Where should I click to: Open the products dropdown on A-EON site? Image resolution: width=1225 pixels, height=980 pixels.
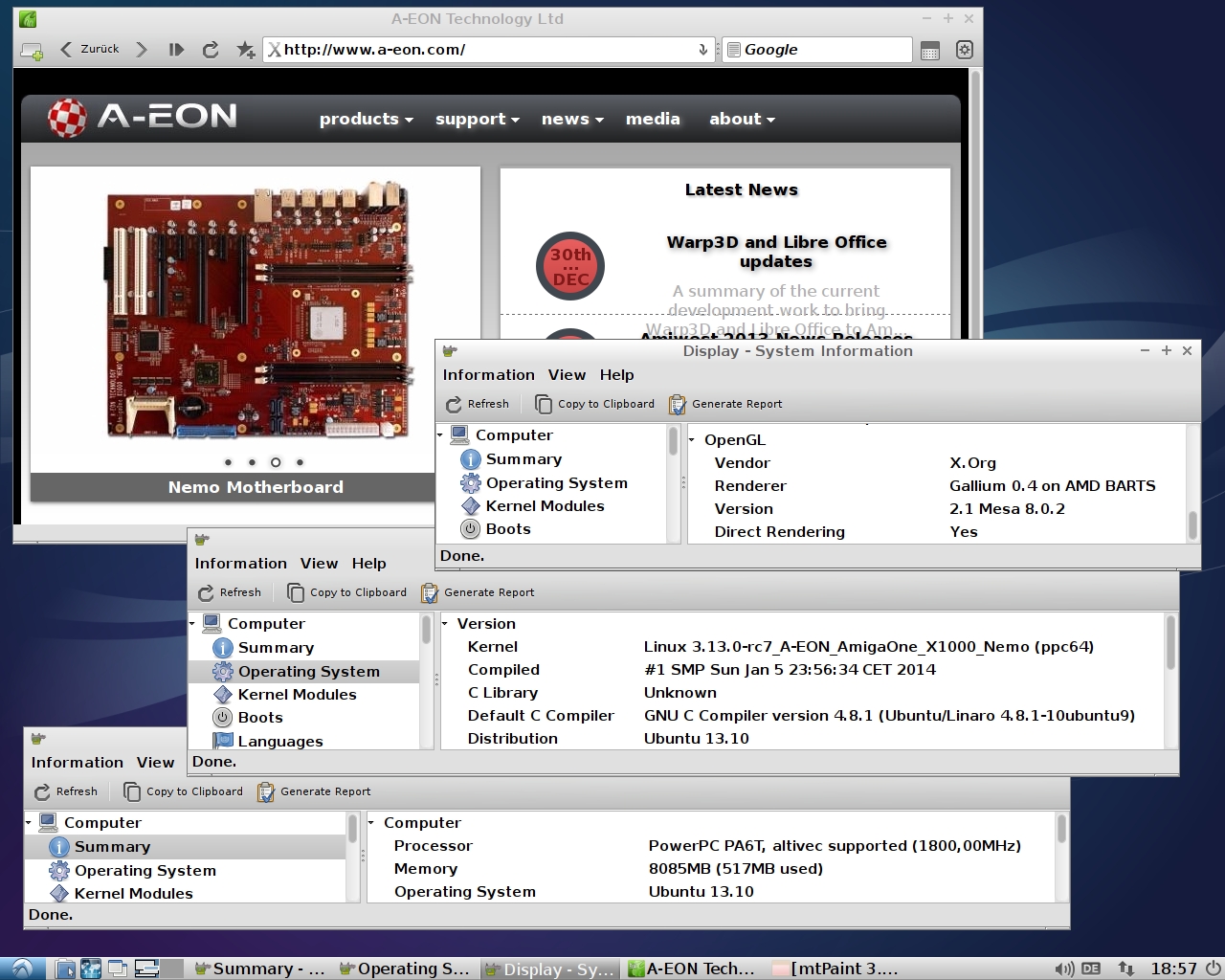click(366, 119)
